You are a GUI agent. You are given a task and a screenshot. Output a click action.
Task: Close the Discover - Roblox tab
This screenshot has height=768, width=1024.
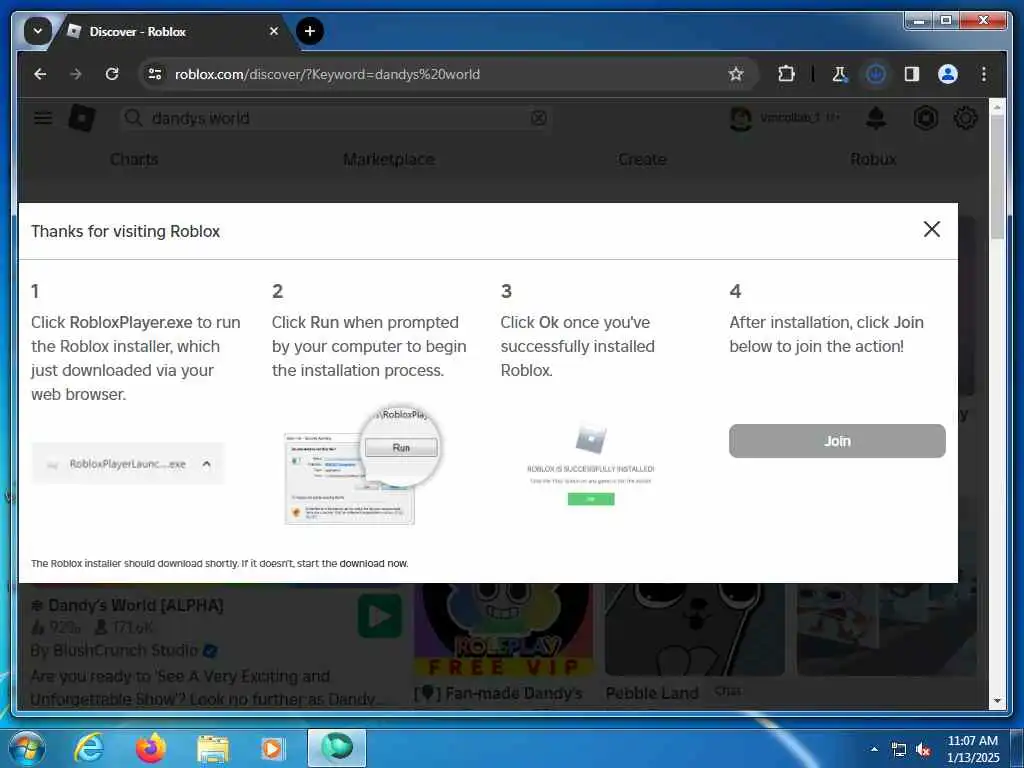point(274,31)
